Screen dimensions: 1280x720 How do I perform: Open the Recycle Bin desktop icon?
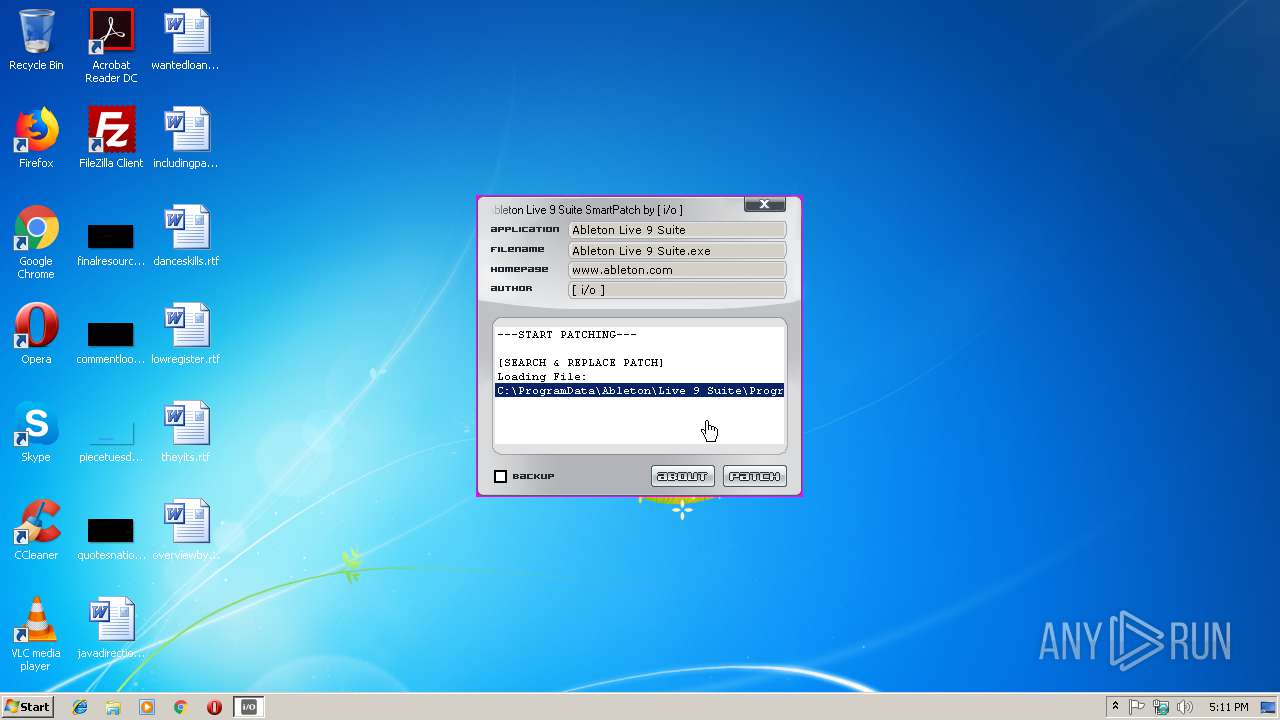[36, 40]
